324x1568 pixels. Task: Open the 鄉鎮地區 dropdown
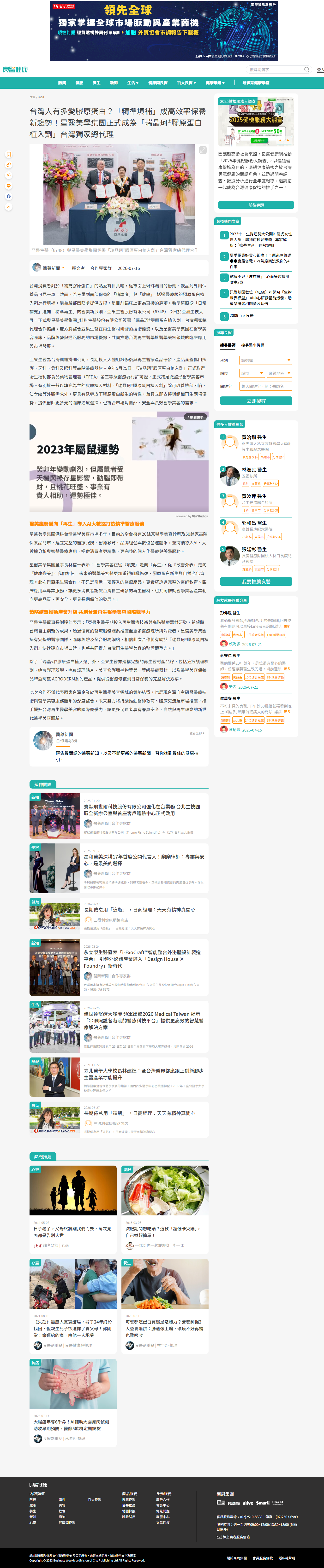coord(280,373)
